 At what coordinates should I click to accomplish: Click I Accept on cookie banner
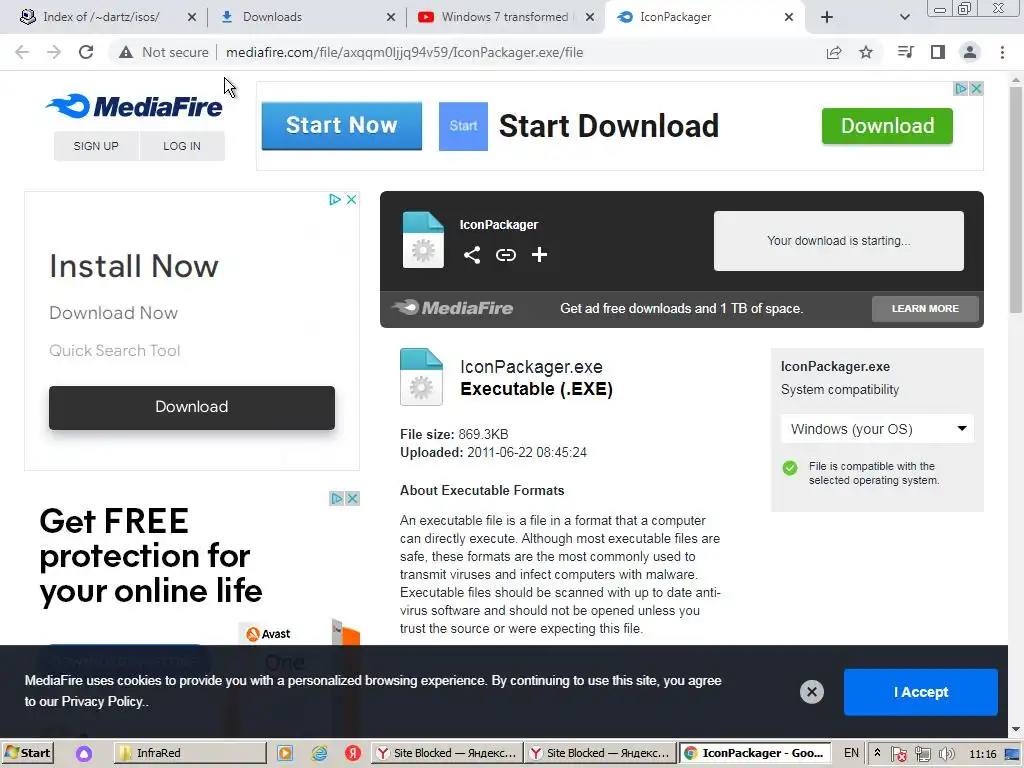[x=921, y=692]
